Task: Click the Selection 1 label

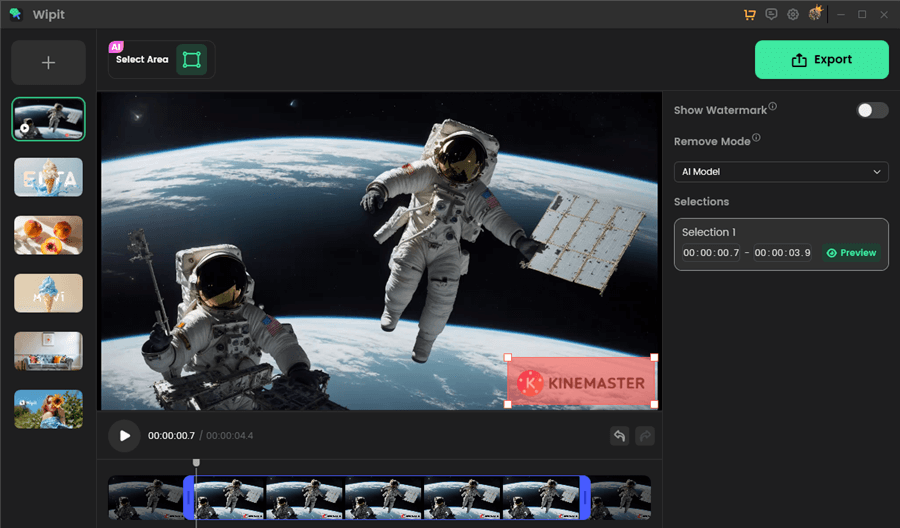Action: click(709, 232)
